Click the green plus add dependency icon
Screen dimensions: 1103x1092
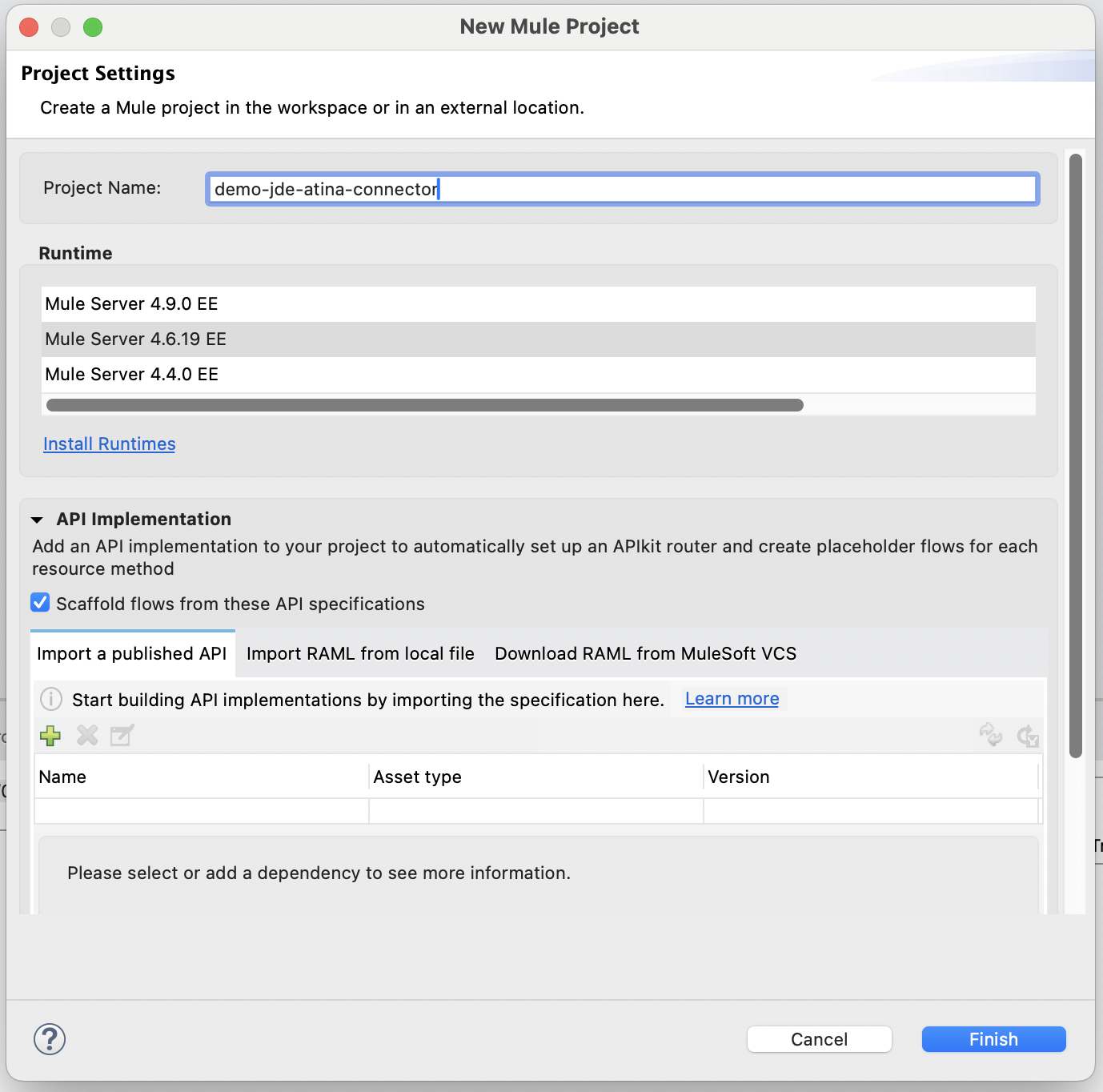point(50,735)
